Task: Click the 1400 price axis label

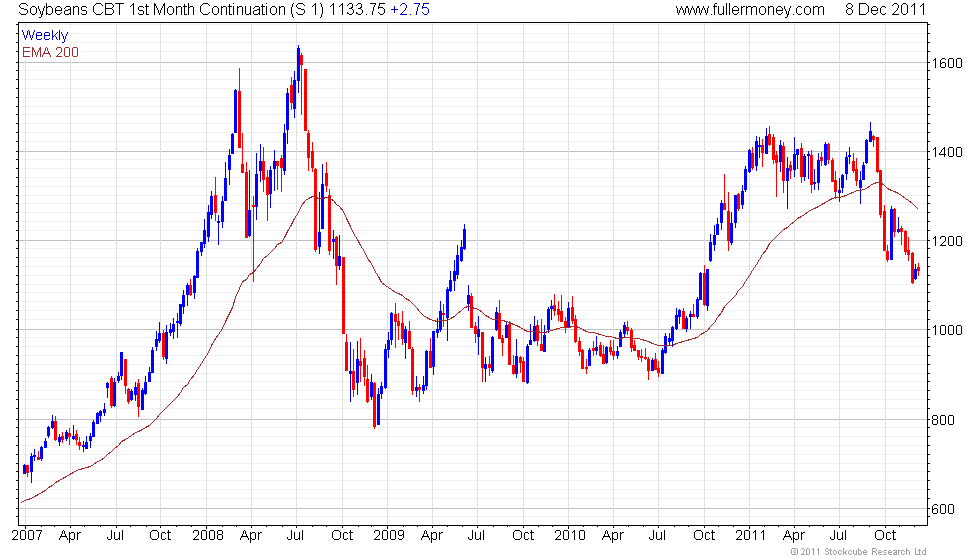Action: tap(947, 152)
